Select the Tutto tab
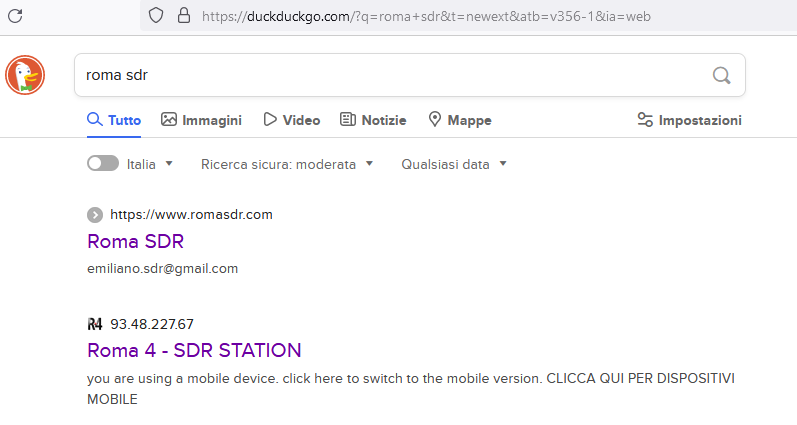797x425 pixels. point(114,120)
